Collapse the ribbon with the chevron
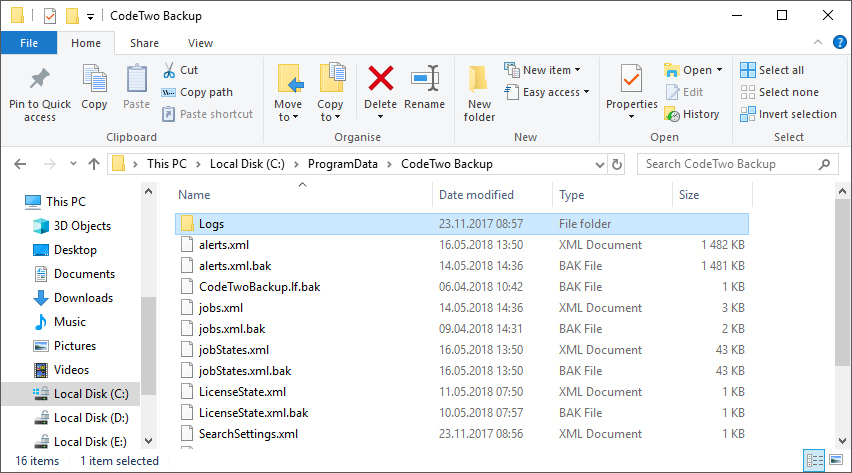Viewport: 852px width, 473px height. [x=818, y=42]
